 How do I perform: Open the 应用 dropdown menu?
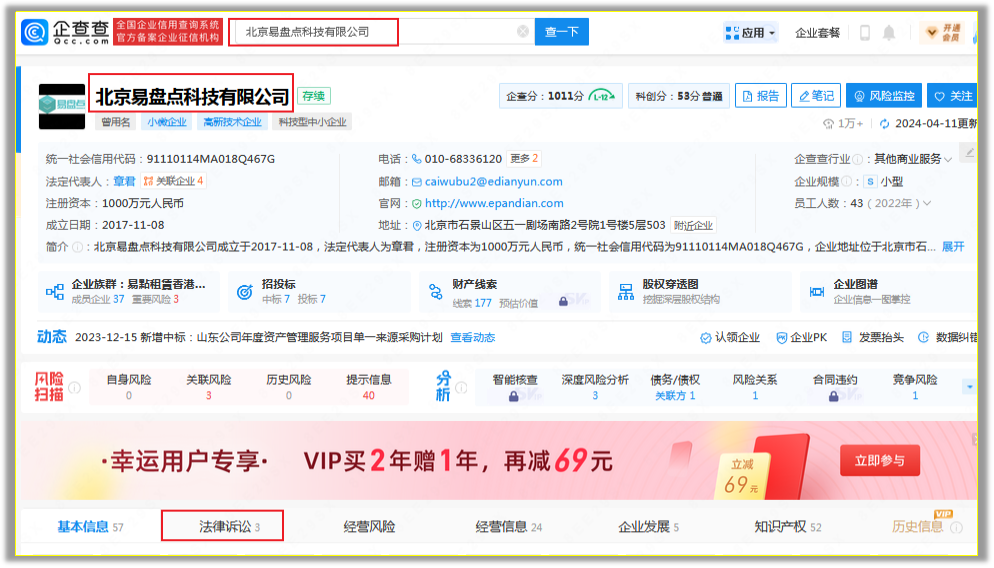751,32
